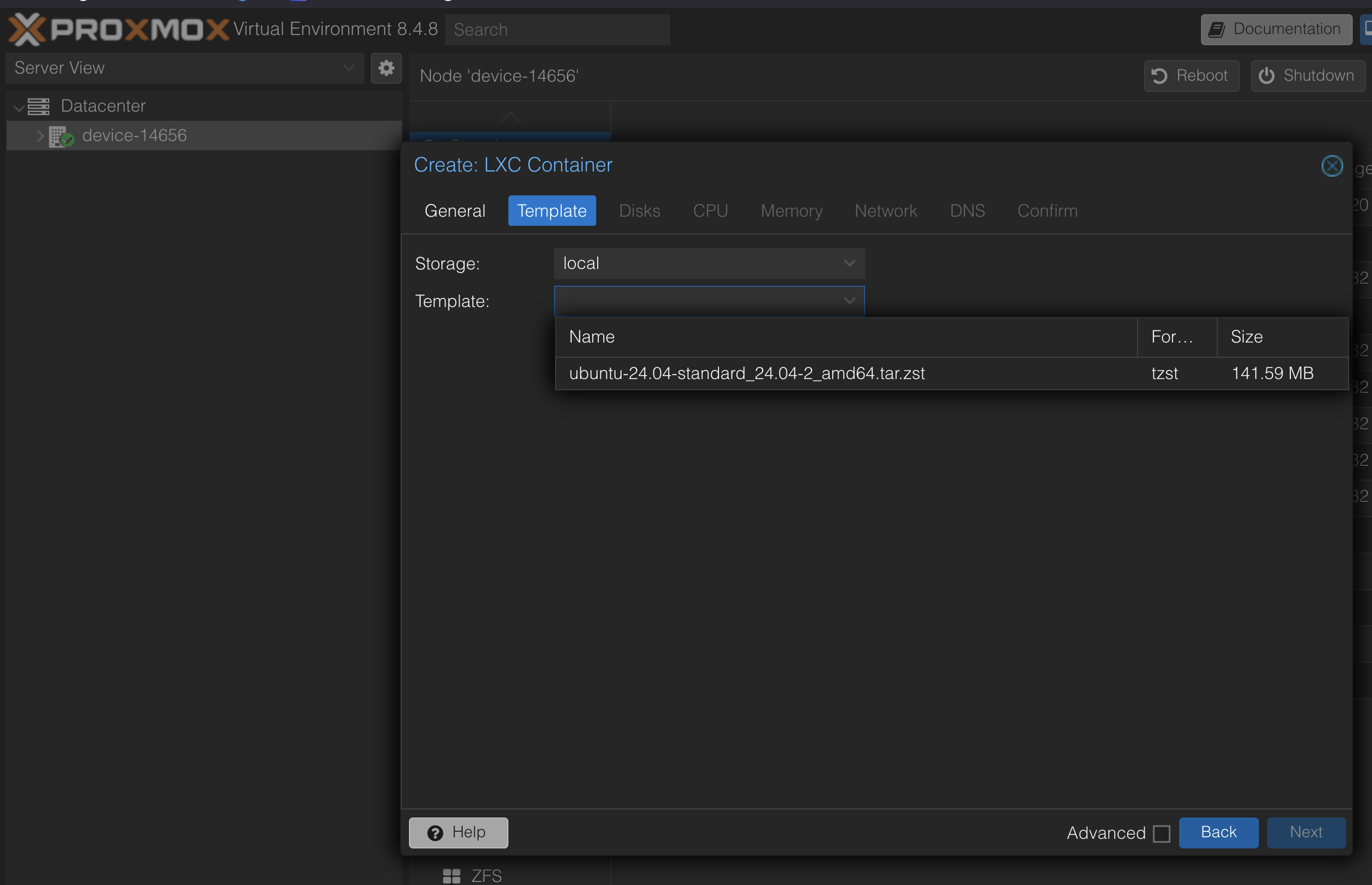Go Back to the previous wizard step
1372x885 pixels.
point(1218,832)
